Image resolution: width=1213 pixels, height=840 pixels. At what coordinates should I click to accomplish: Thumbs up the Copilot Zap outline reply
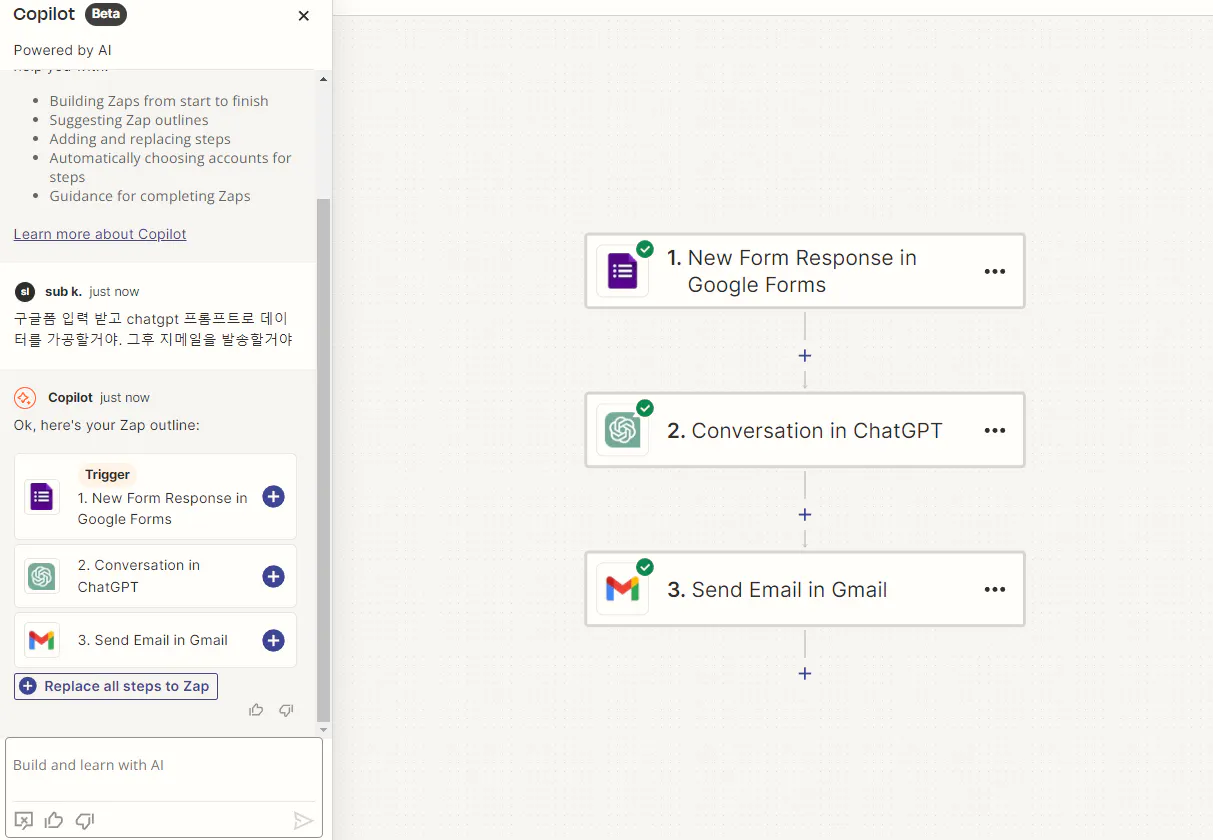tap(257, 710)
